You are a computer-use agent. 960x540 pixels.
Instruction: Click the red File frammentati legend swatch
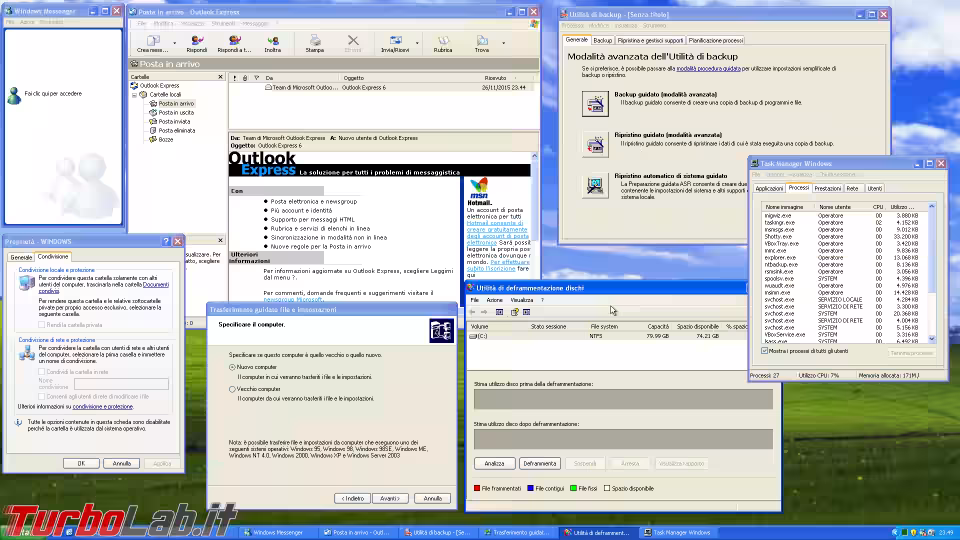tap(477, 488)
